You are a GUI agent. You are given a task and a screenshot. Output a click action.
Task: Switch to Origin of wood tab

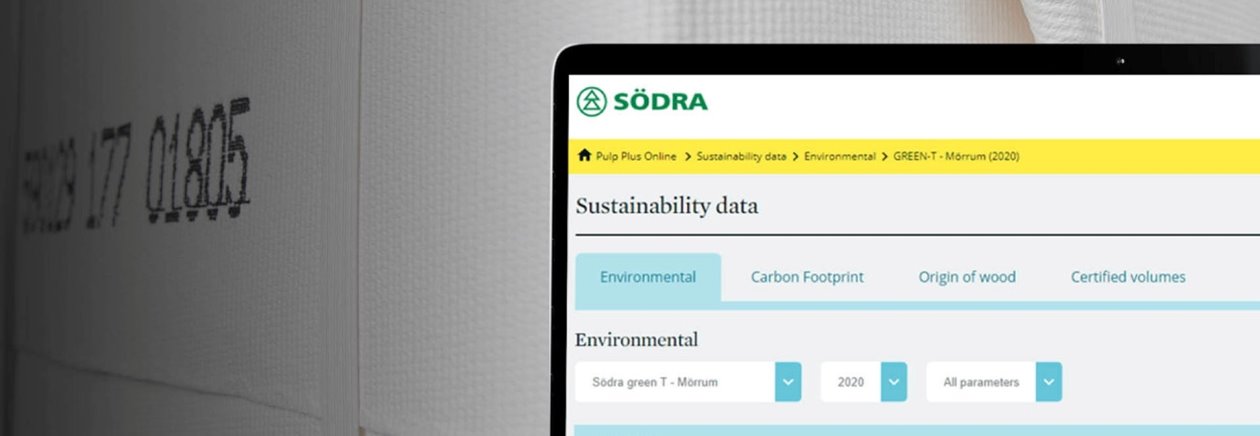pyautogui.click(x=967, y=277)
